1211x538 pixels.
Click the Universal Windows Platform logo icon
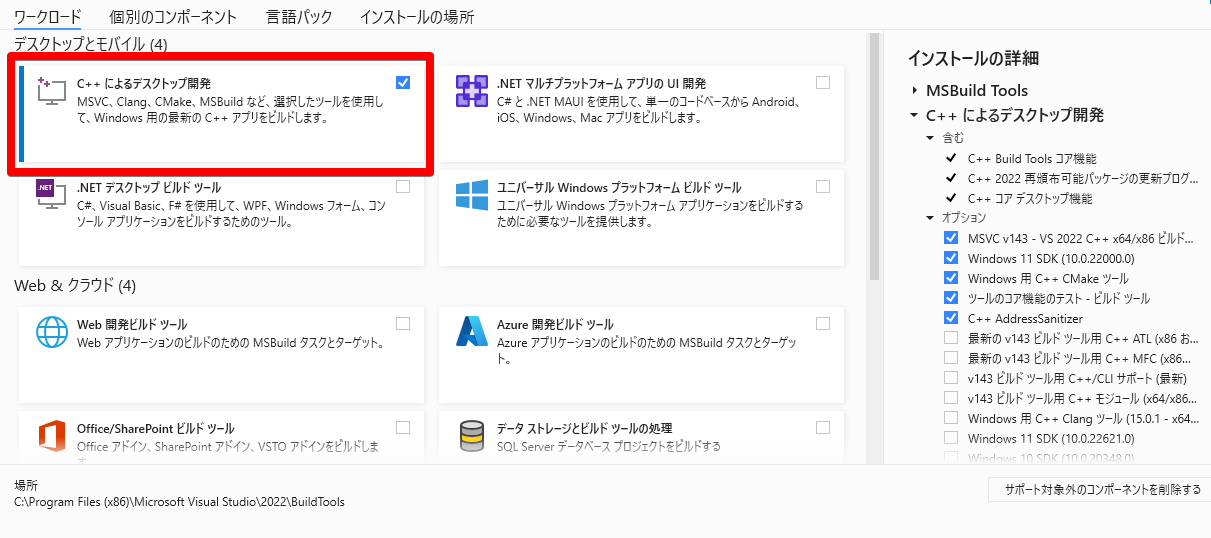pyautogui.click(x=471, y=195)
